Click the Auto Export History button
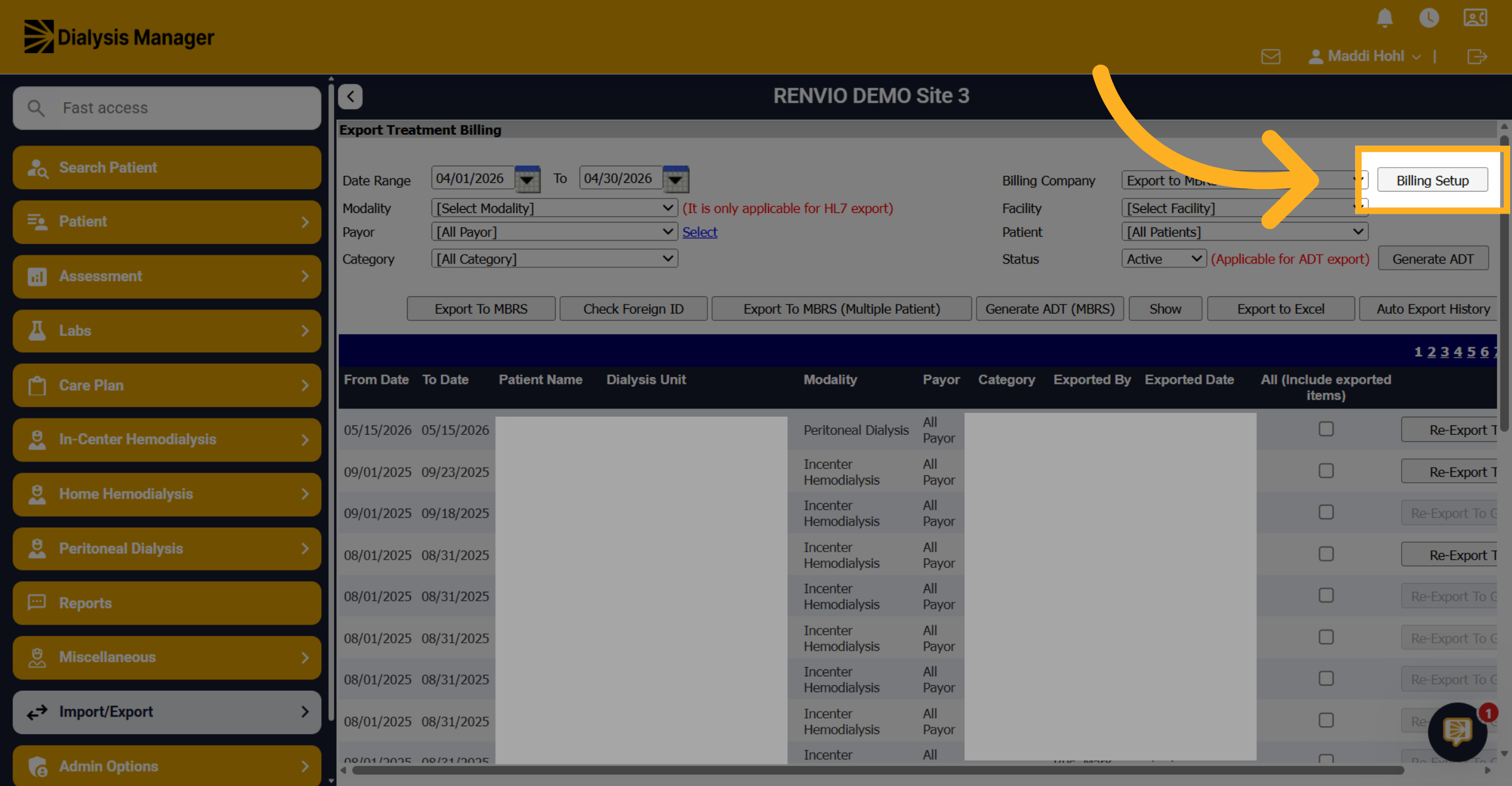Screen dimensions: 1512x786 click(x=1429, y=309)
